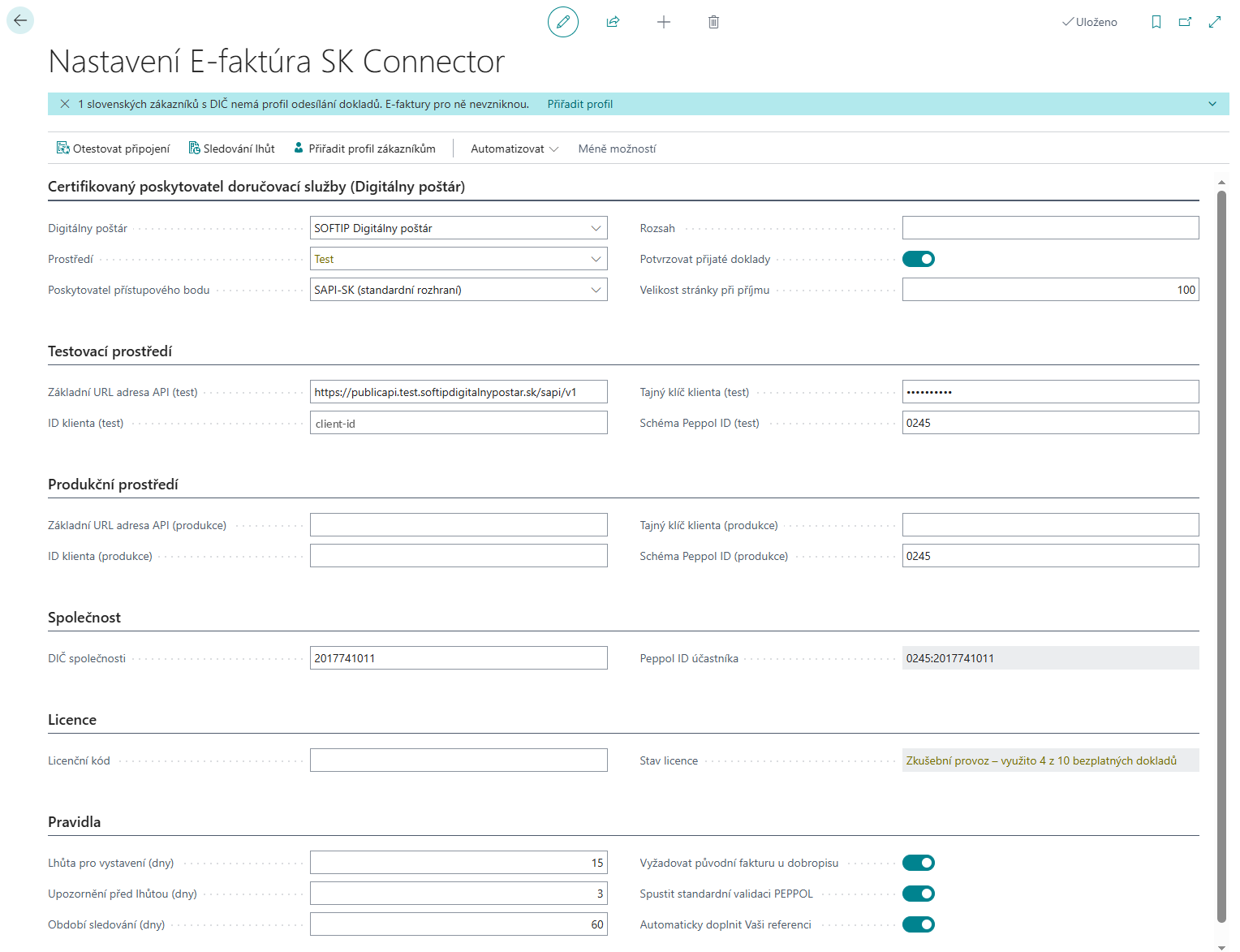This screenshot has height=952, width=1240.
Task: Click Základní URL adresa API (produkce) field
Action: coord(459,525)
